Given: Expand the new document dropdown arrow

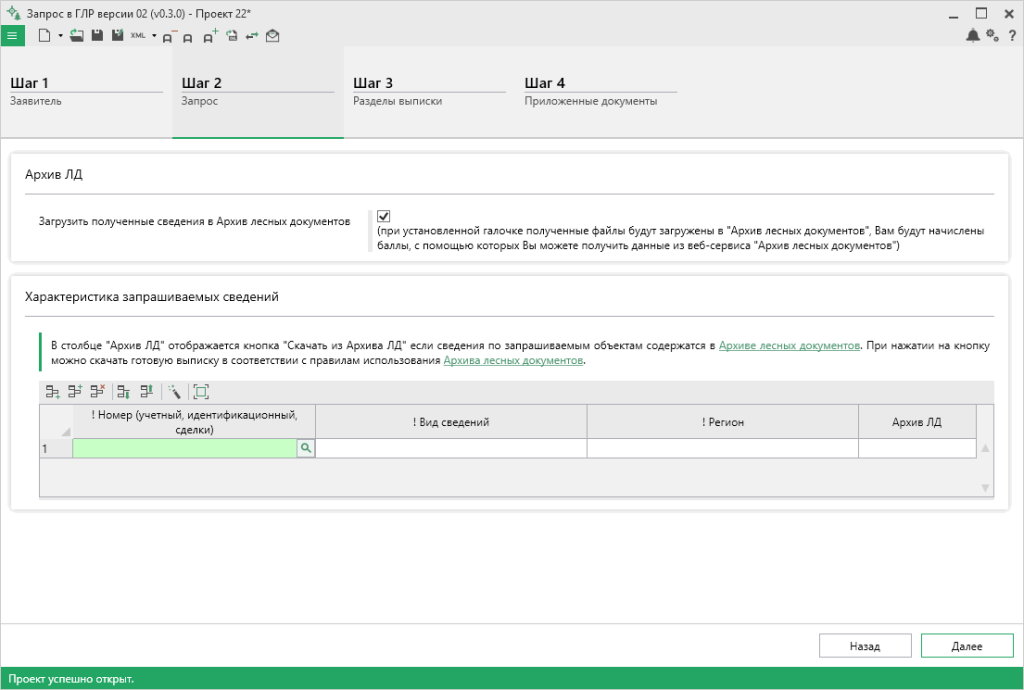Looking at the screenshot, I should (x=60, y=35).
